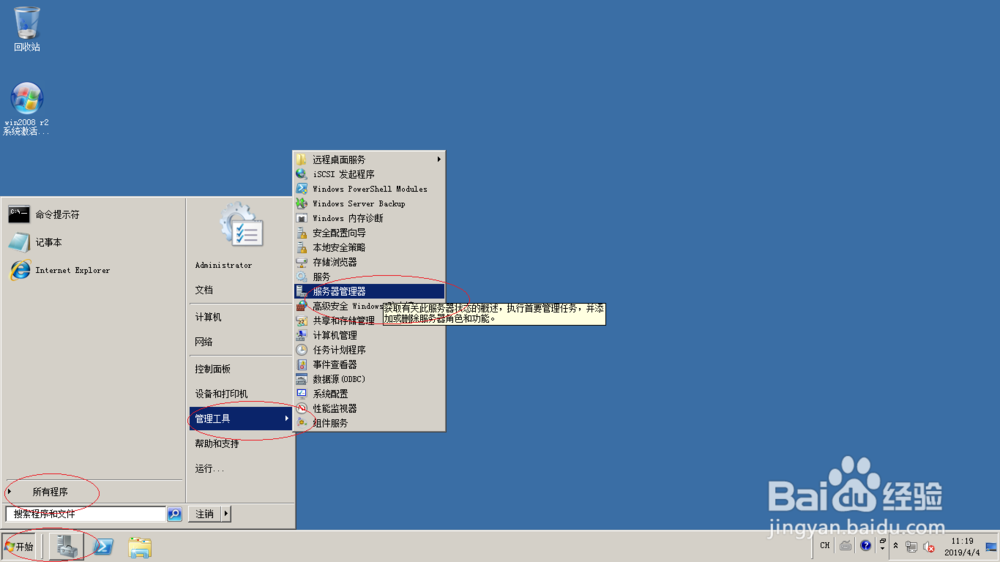The height and width of the screenshot is (562, 1000).
Task: Launch Windows PowerShell from the taskbar
Action: click(x=103, y=547)
